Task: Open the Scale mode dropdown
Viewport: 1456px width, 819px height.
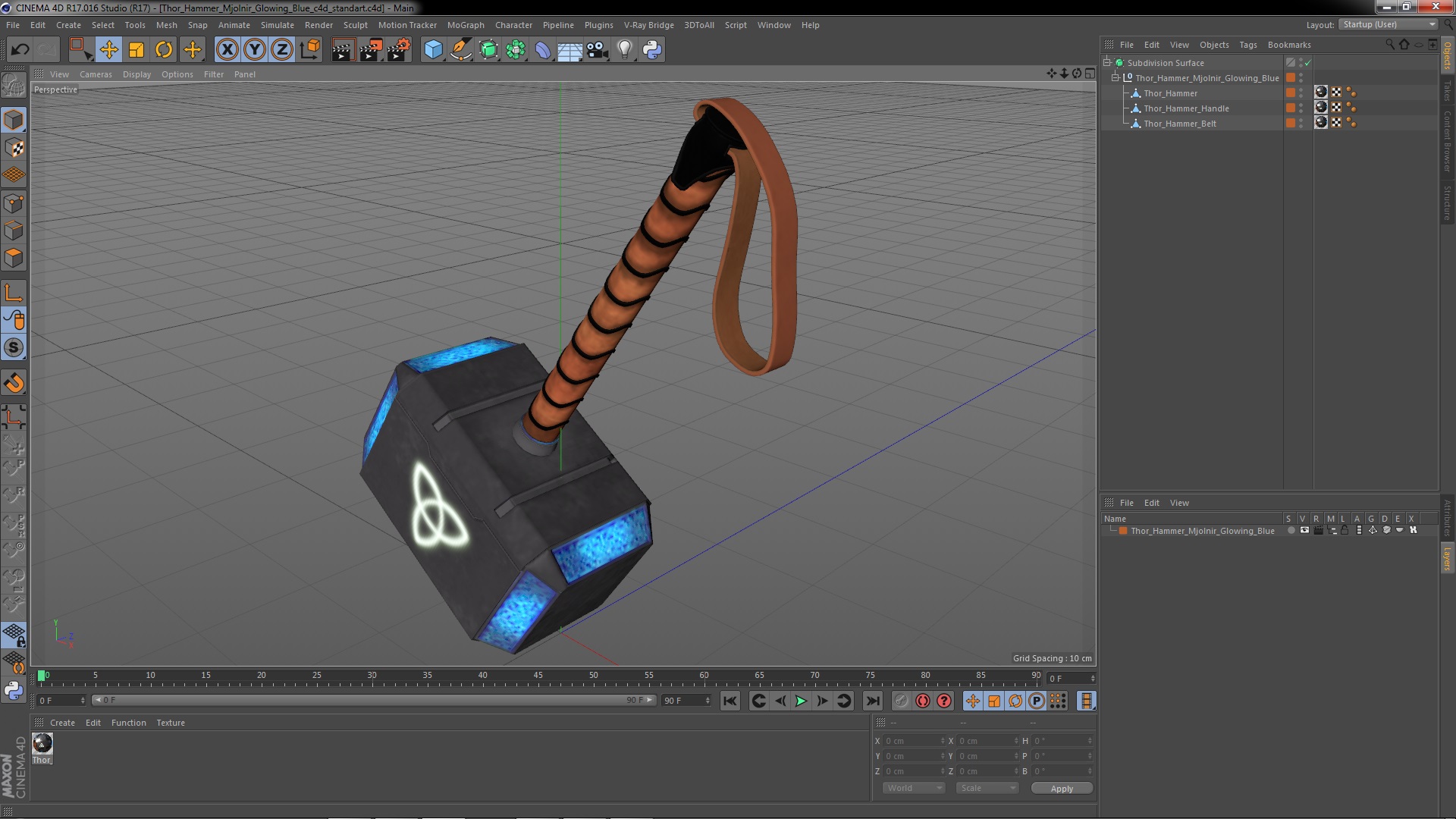Action: click(x=987, y=788)
